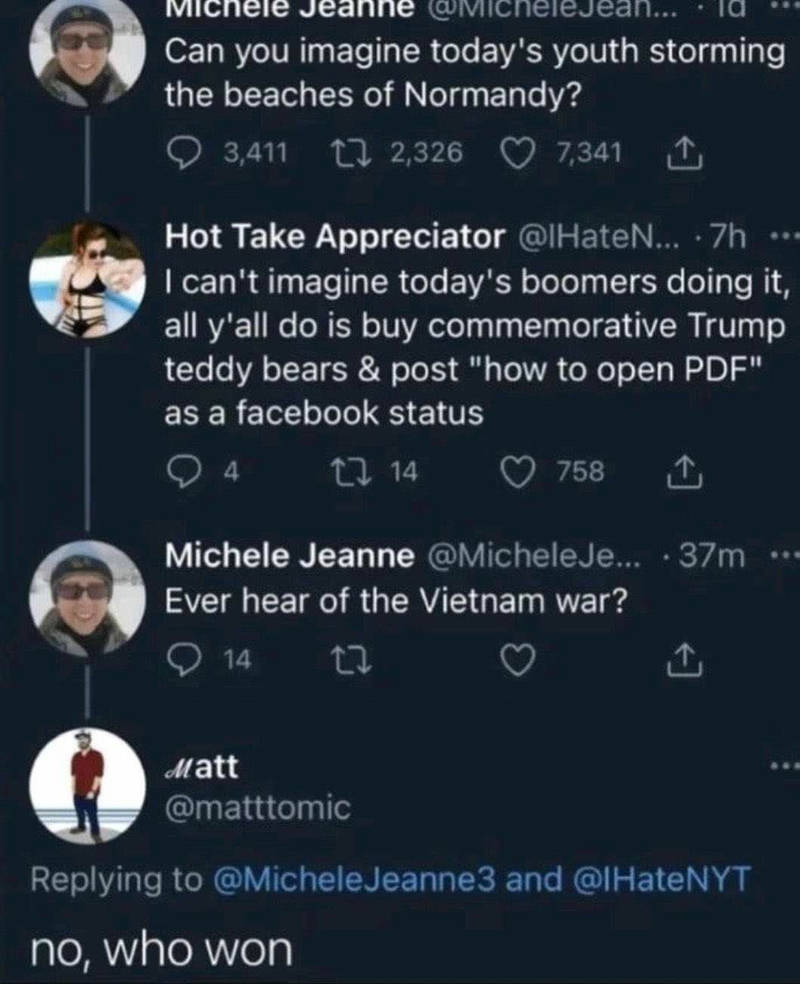800x984 pixels.
Task: Like the tweet with 7,341 likes
Action: (x=518, y=153)
